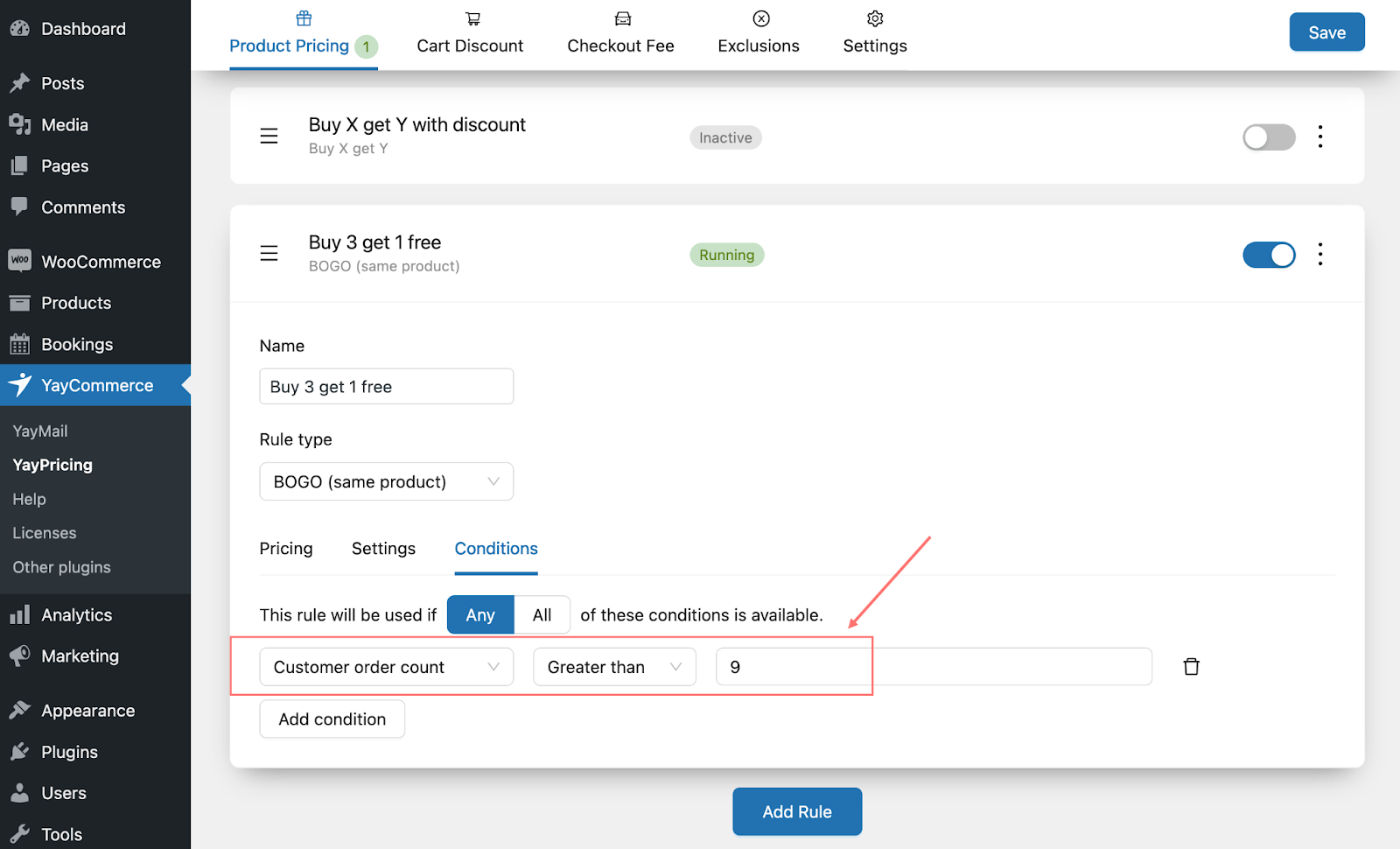Switch to the Exclusions tab

759,35
